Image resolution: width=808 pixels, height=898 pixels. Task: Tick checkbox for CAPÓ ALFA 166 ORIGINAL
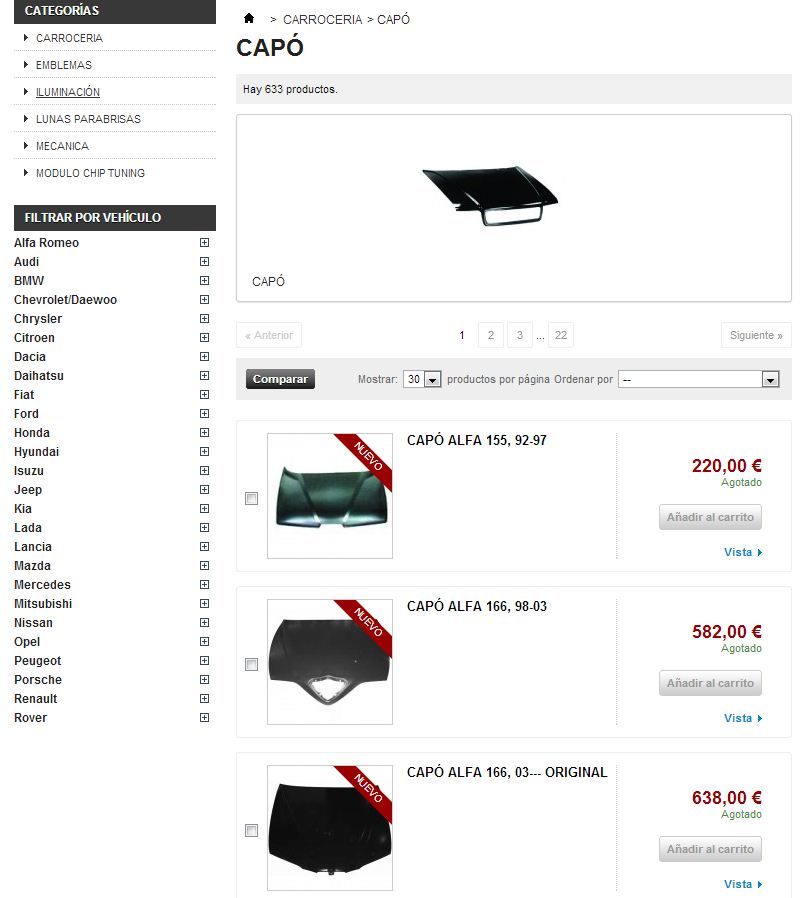pyautogui.click(x=251, y=830)
